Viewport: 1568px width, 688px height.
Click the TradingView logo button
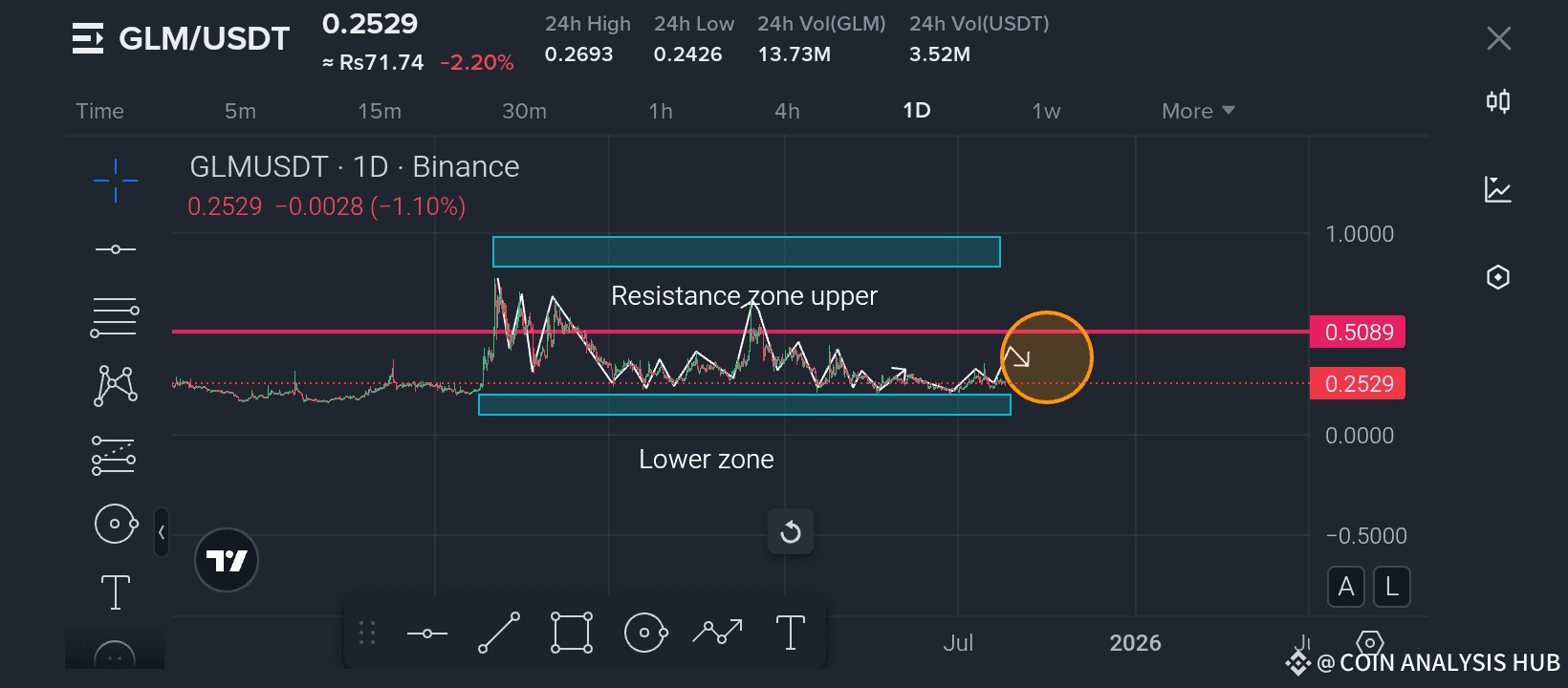(227, 560)
